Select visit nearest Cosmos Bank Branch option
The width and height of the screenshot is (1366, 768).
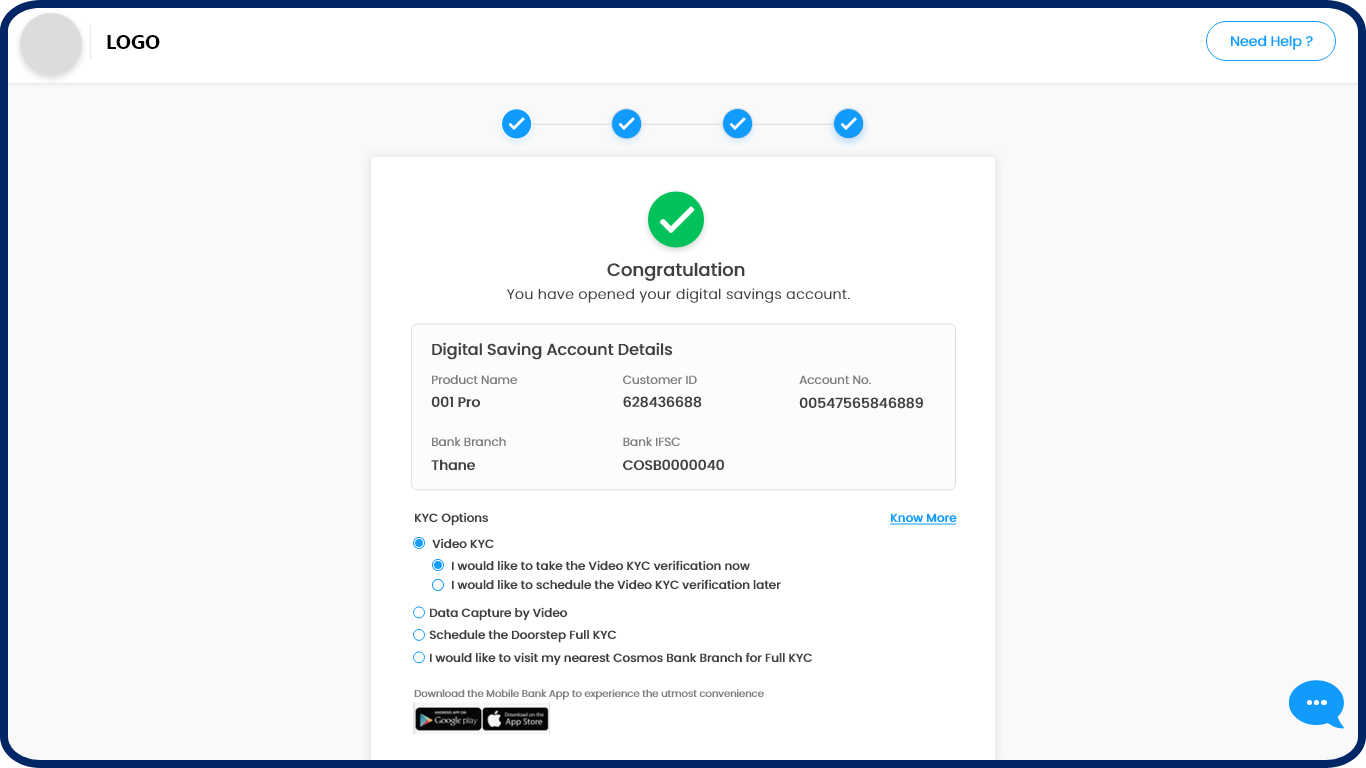coord(419,658)
